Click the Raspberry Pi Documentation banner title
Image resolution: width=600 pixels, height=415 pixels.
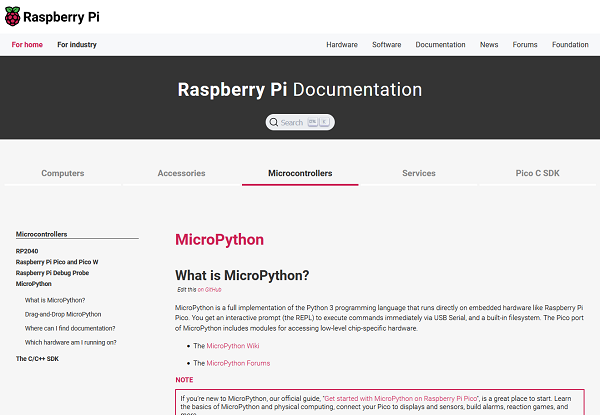[300, 90]
